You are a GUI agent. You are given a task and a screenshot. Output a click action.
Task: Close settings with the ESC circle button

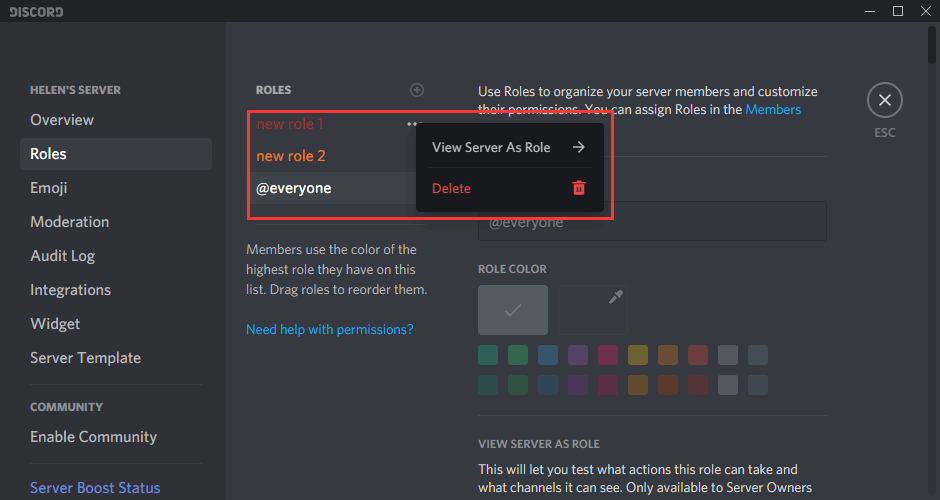click(x=884, y=100)
